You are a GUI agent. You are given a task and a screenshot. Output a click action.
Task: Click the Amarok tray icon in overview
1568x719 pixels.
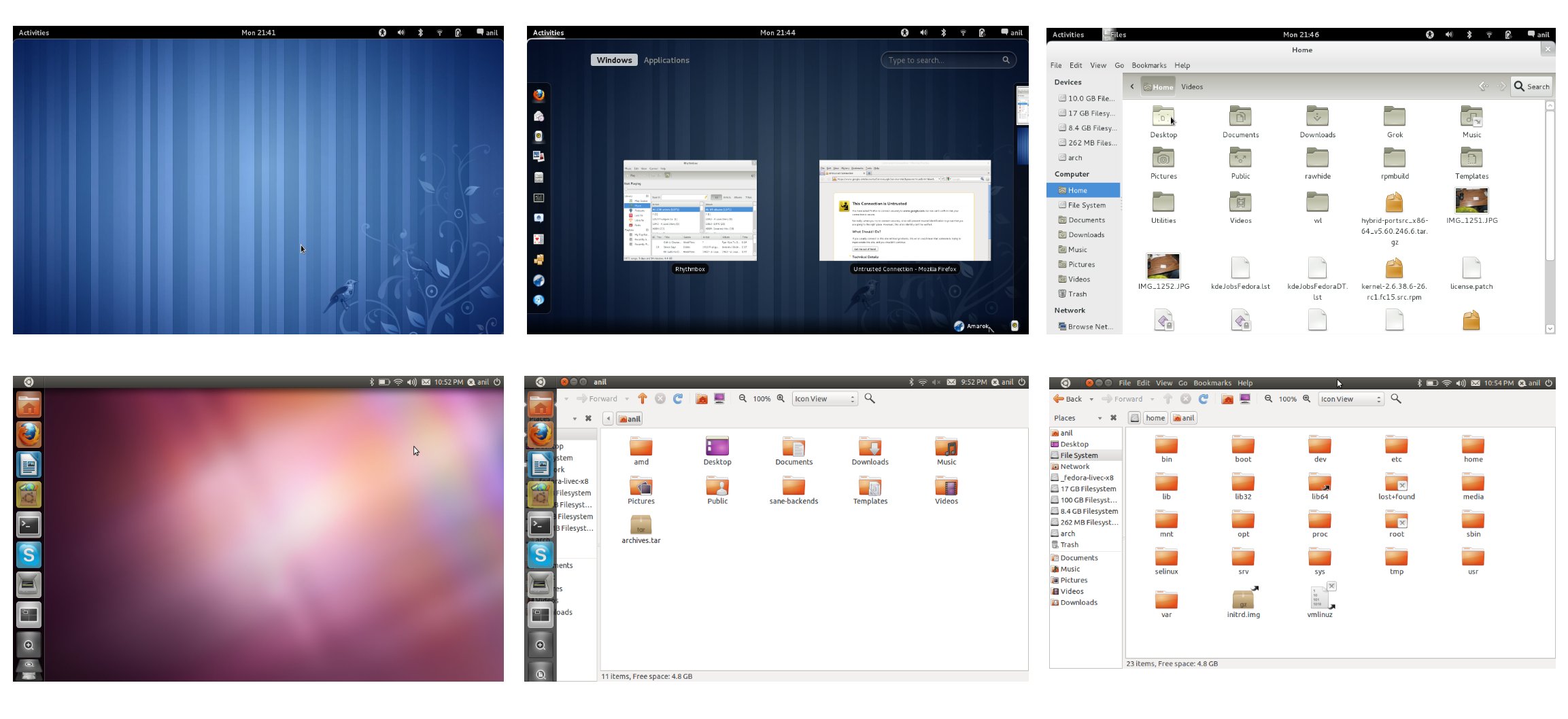coord(959,326)
